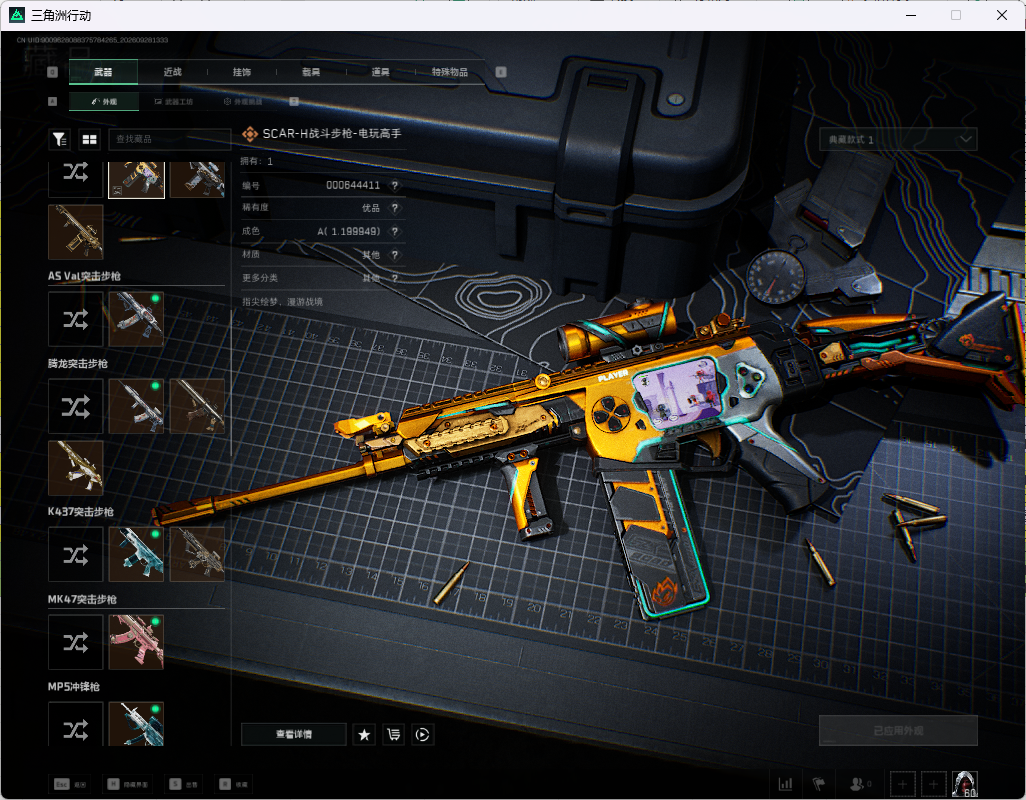Open the 载具 tab

pos(311,72)
